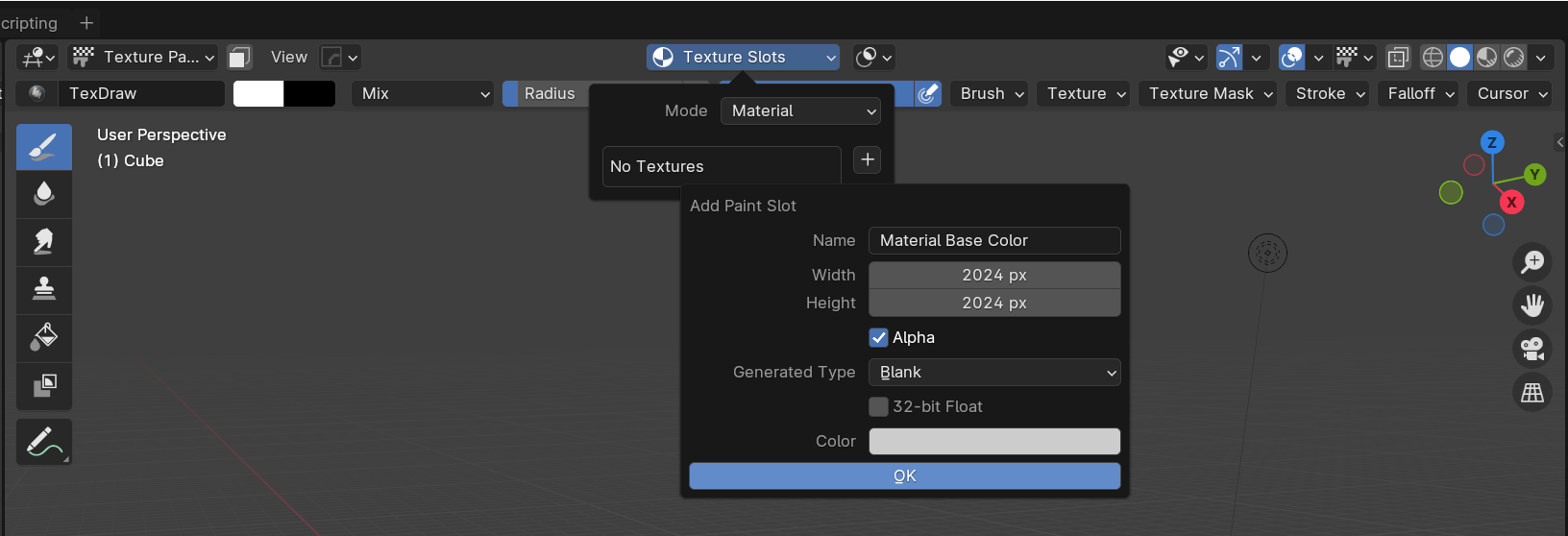1568x536 pixels.
Task: Open the Mode Material dropdown
Action: pyautogui.click(x=800, y=110)
